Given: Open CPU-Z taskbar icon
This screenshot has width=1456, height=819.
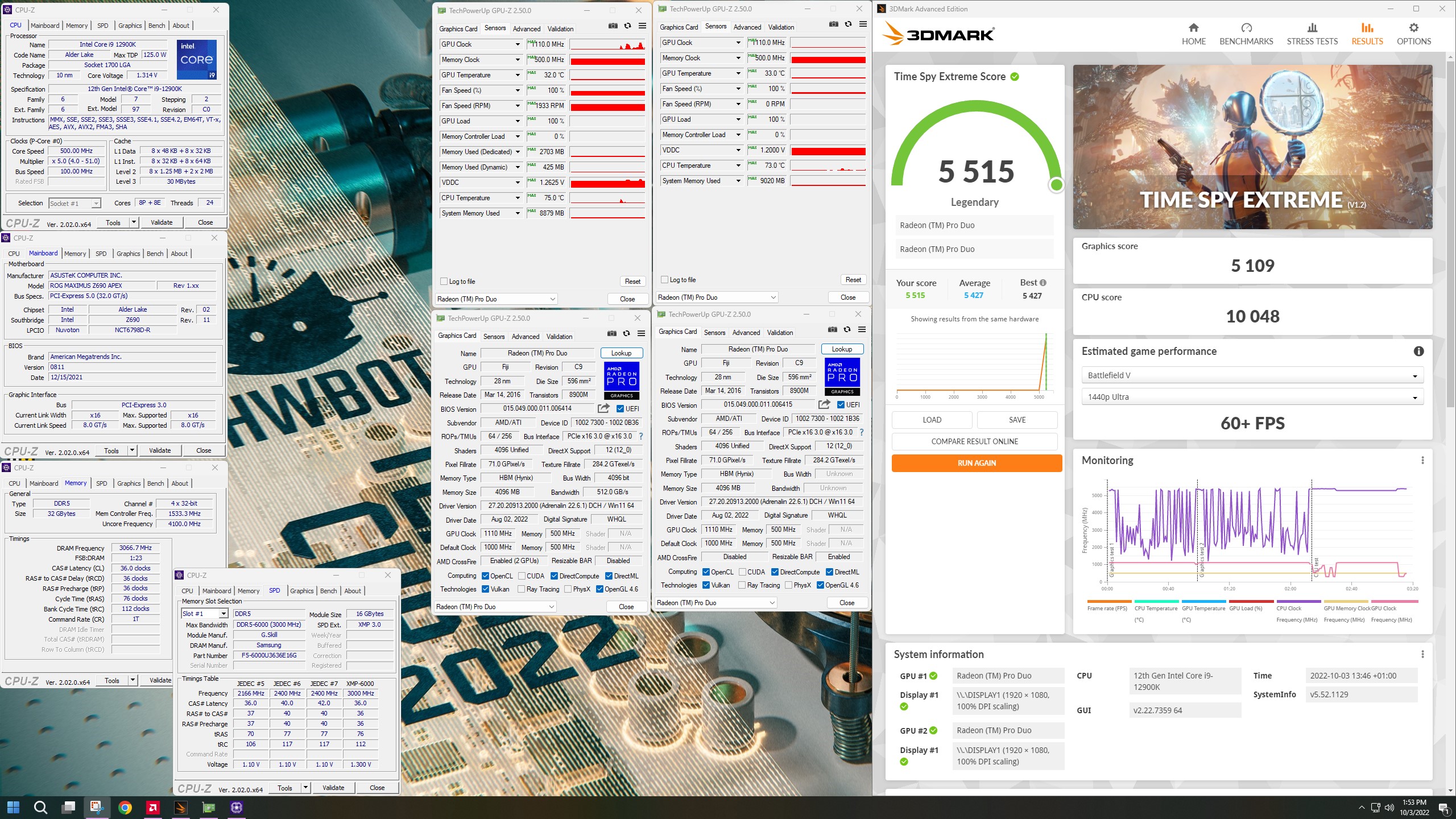Looking at the screenshot, I should tap(237, 807).
